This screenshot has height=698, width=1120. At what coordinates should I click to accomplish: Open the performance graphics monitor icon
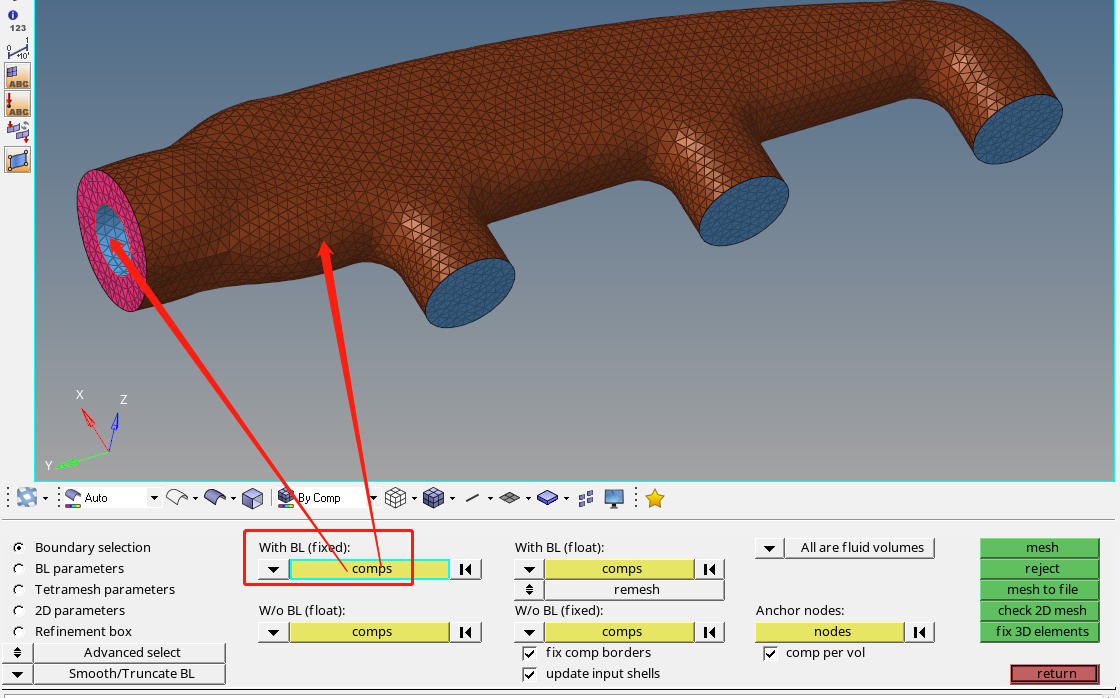point(616,497)
